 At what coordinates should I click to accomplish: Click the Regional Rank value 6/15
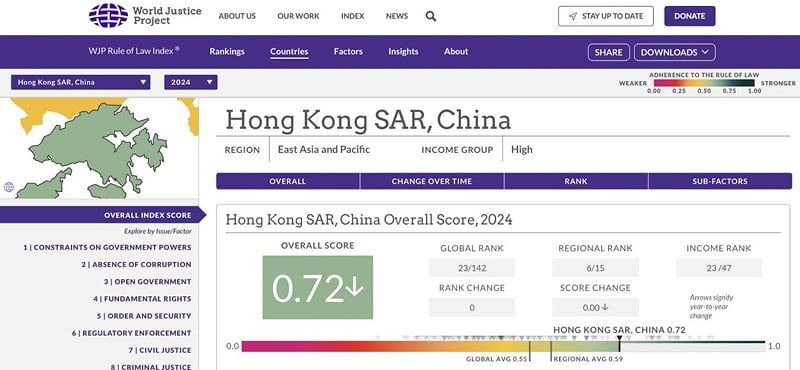coord(595,268)
